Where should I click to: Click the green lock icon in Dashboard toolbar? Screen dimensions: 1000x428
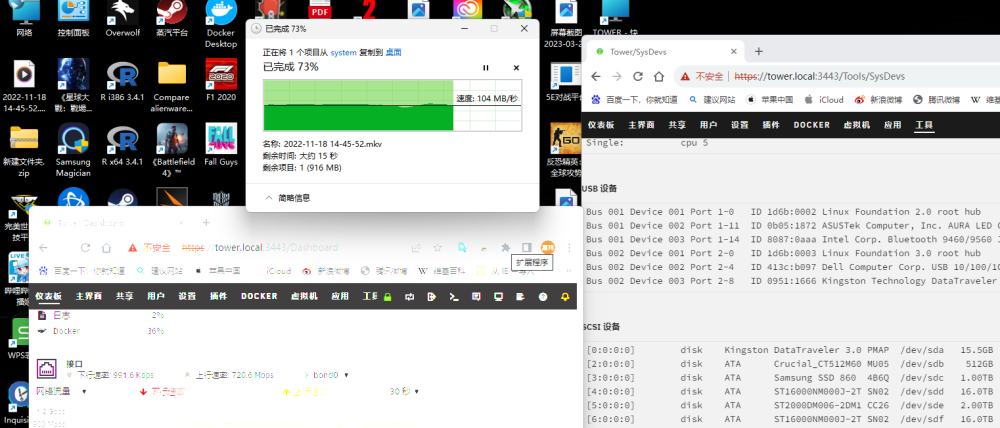pyautogui.click(x=386, y=297)
